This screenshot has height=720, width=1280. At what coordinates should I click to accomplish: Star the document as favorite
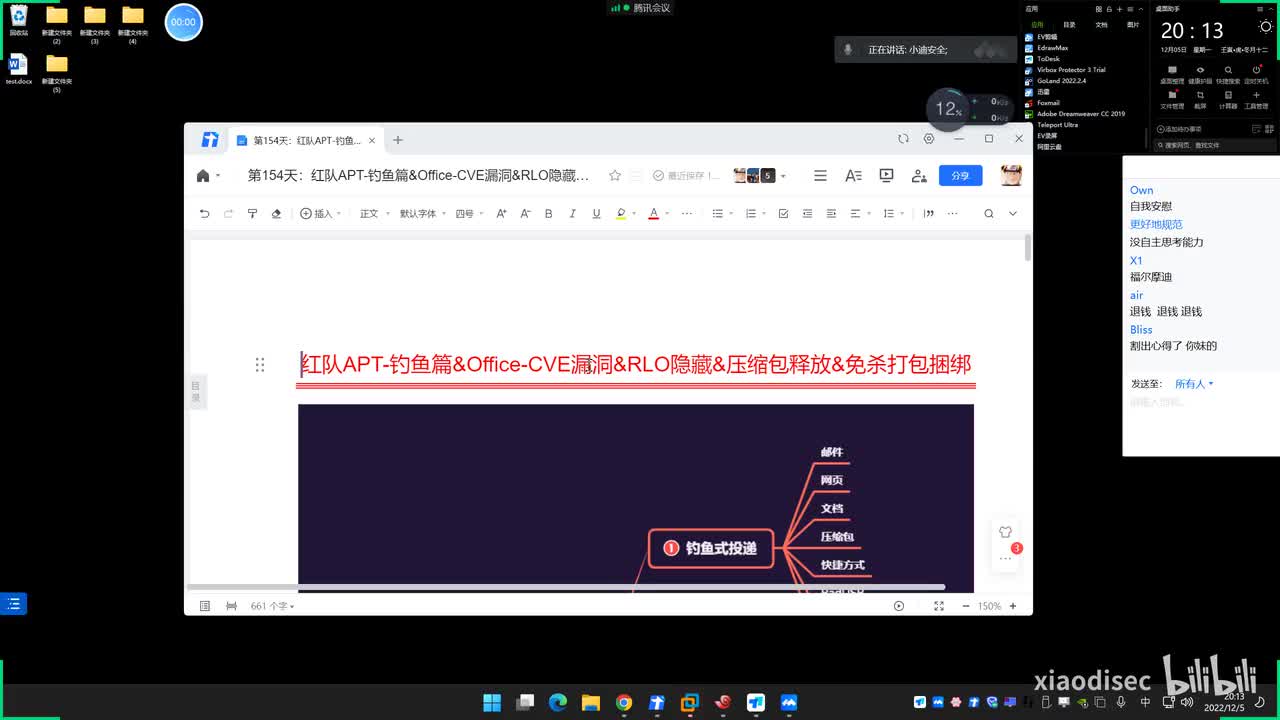(x=615, y=175)
